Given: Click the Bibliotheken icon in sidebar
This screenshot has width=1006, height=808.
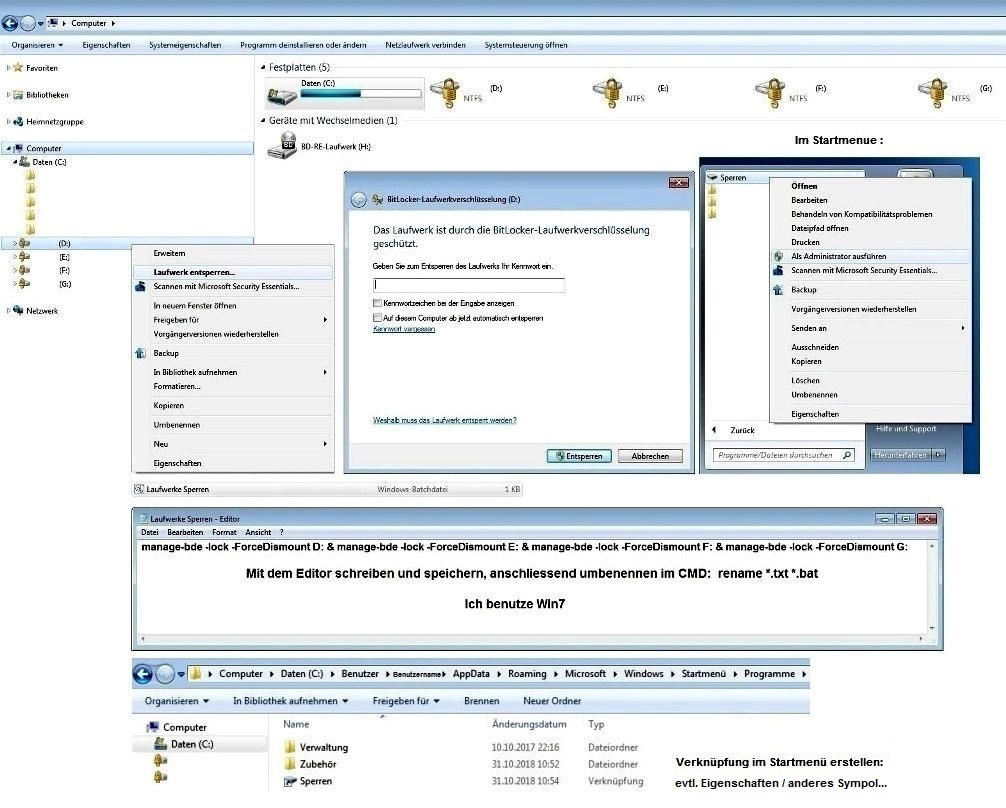Looking at the screenshot, I should (18, 94).
